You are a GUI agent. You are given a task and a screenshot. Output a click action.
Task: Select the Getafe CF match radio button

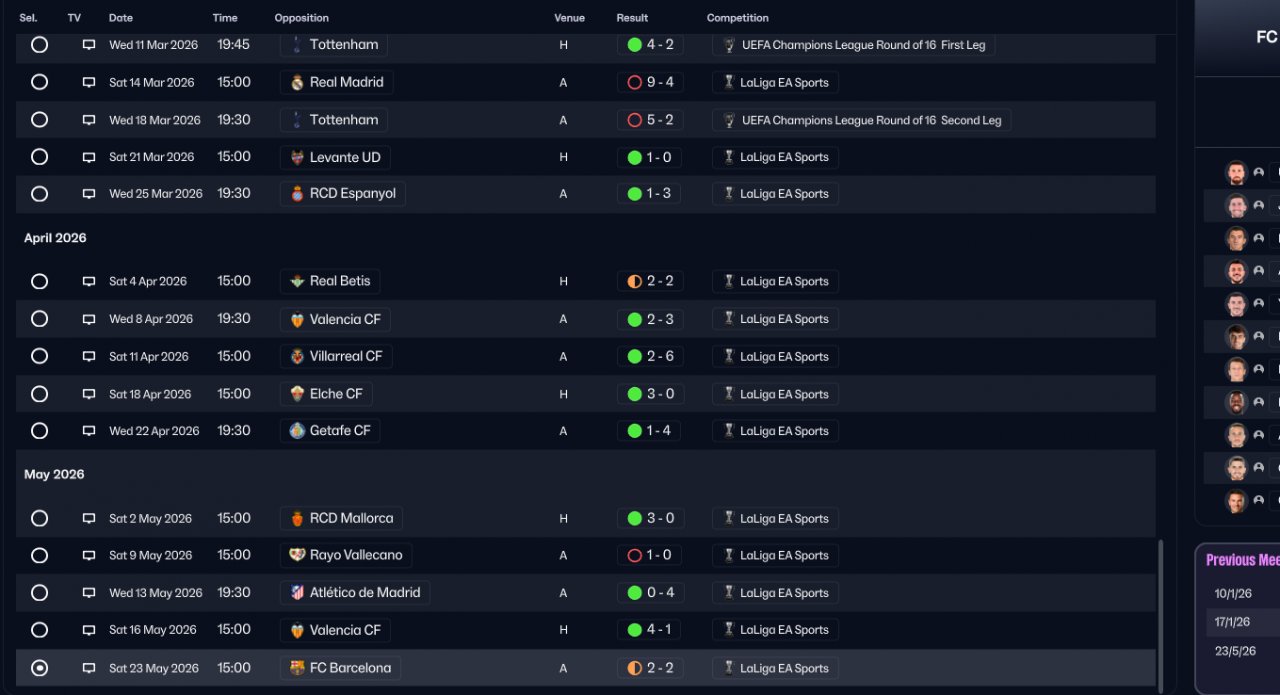click(x=39, y=431)
